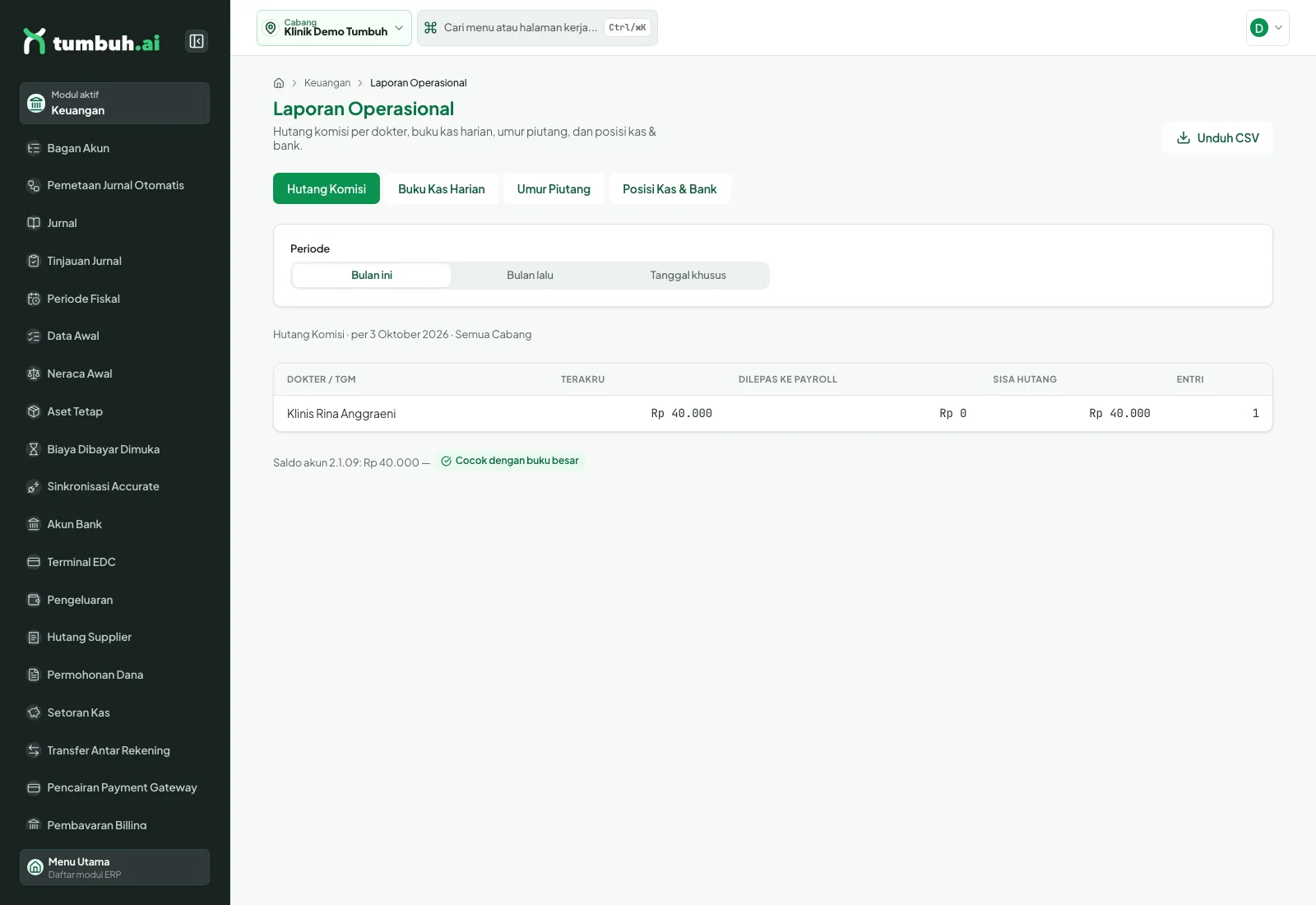Open Hutang Supplier in sidebar
The height and width of the screenshot is (905, 1316).
click(114, 637)
